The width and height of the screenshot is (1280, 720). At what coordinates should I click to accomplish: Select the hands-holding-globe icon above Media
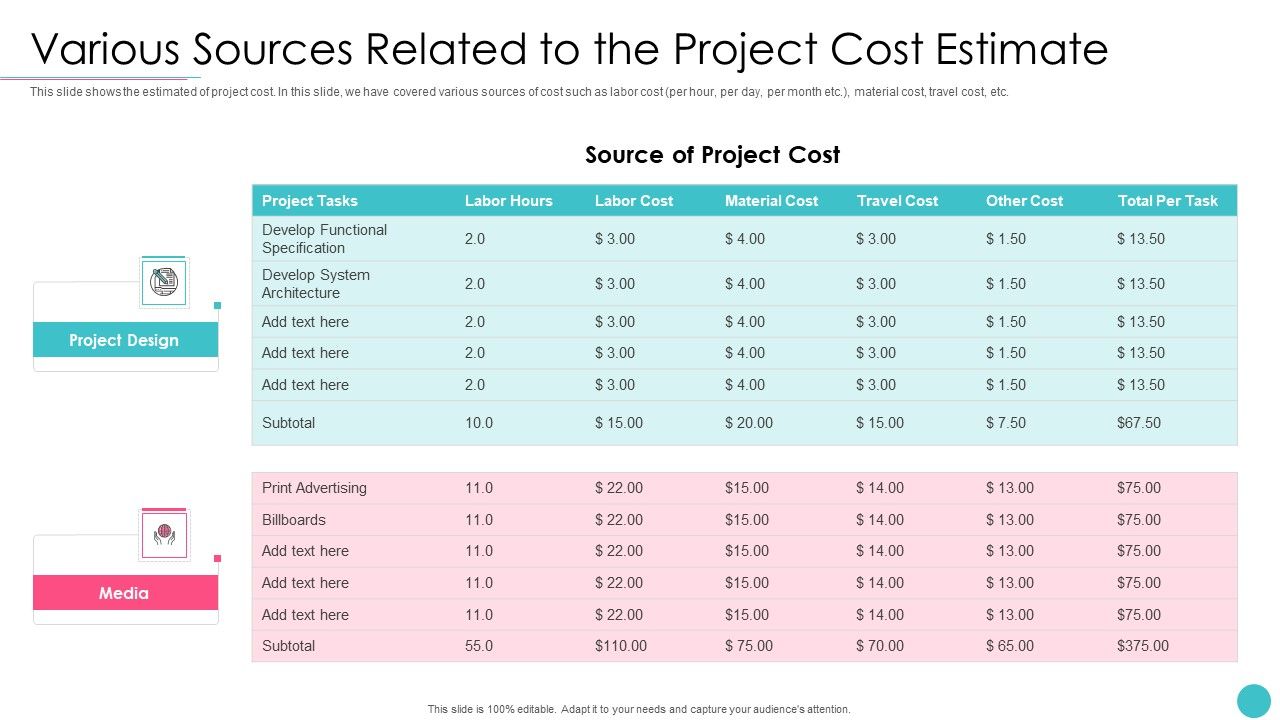[x=162, y=535]
